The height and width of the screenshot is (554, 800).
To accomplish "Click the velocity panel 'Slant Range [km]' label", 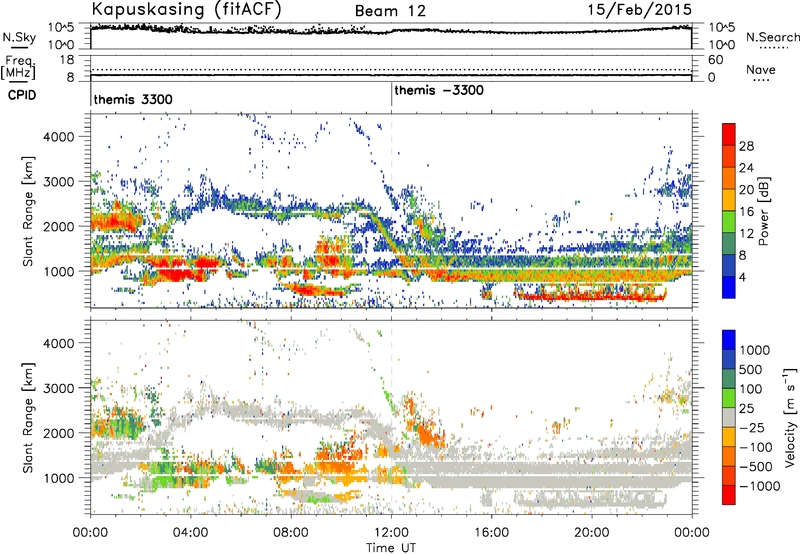I will [x=28, y=417].
